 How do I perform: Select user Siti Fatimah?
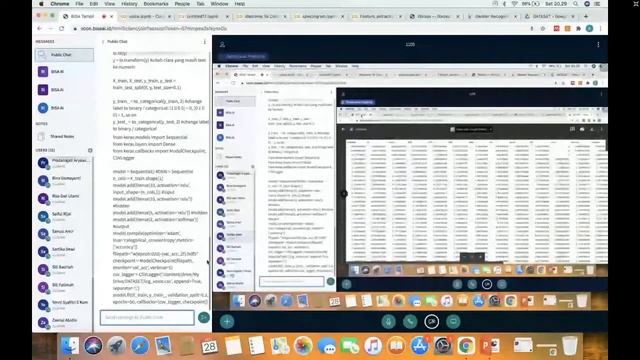(x=63, y=287)
